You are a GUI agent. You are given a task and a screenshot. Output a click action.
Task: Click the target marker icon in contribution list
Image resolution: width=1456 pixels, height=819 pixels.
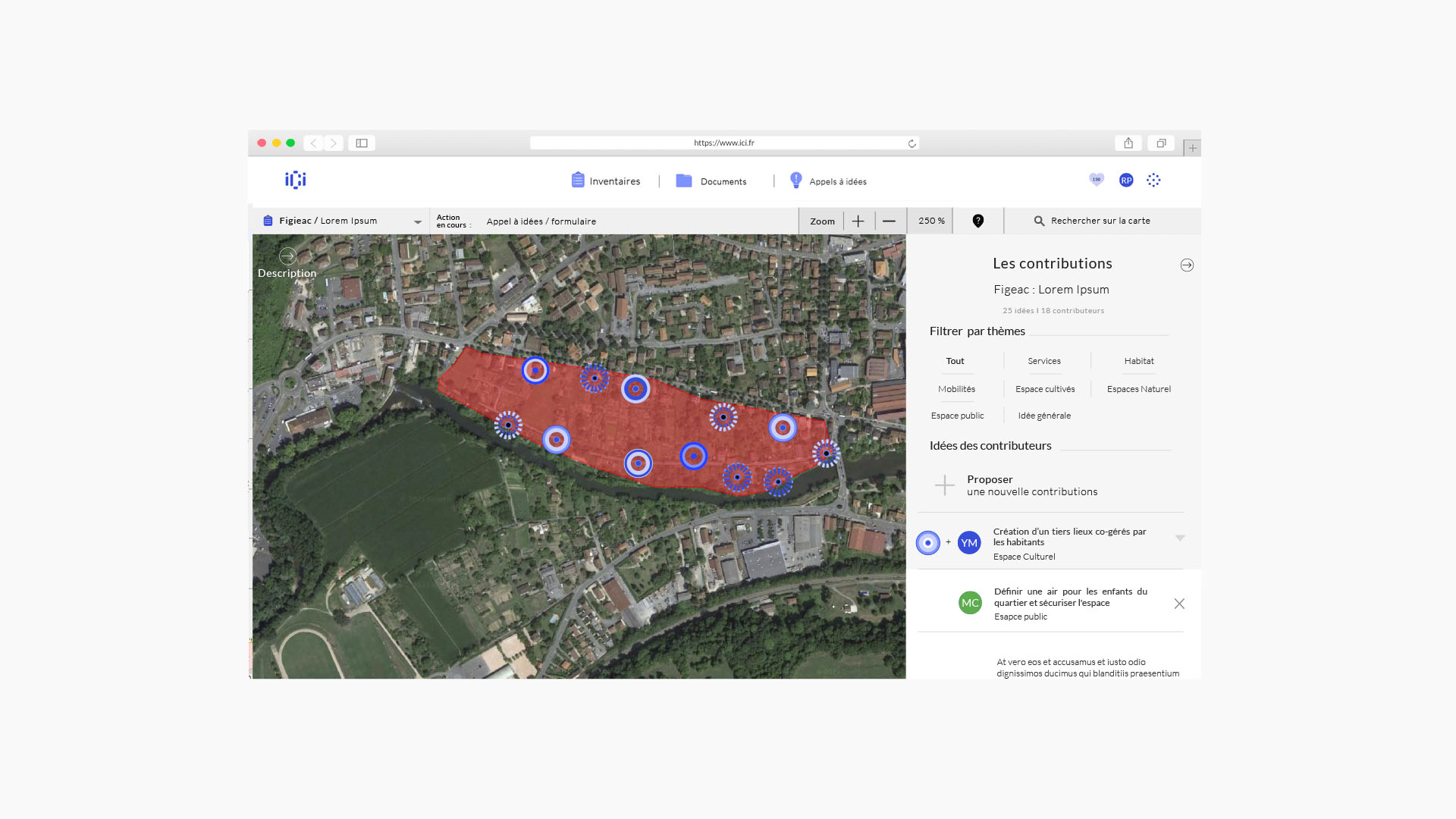[x=928, y=543]
